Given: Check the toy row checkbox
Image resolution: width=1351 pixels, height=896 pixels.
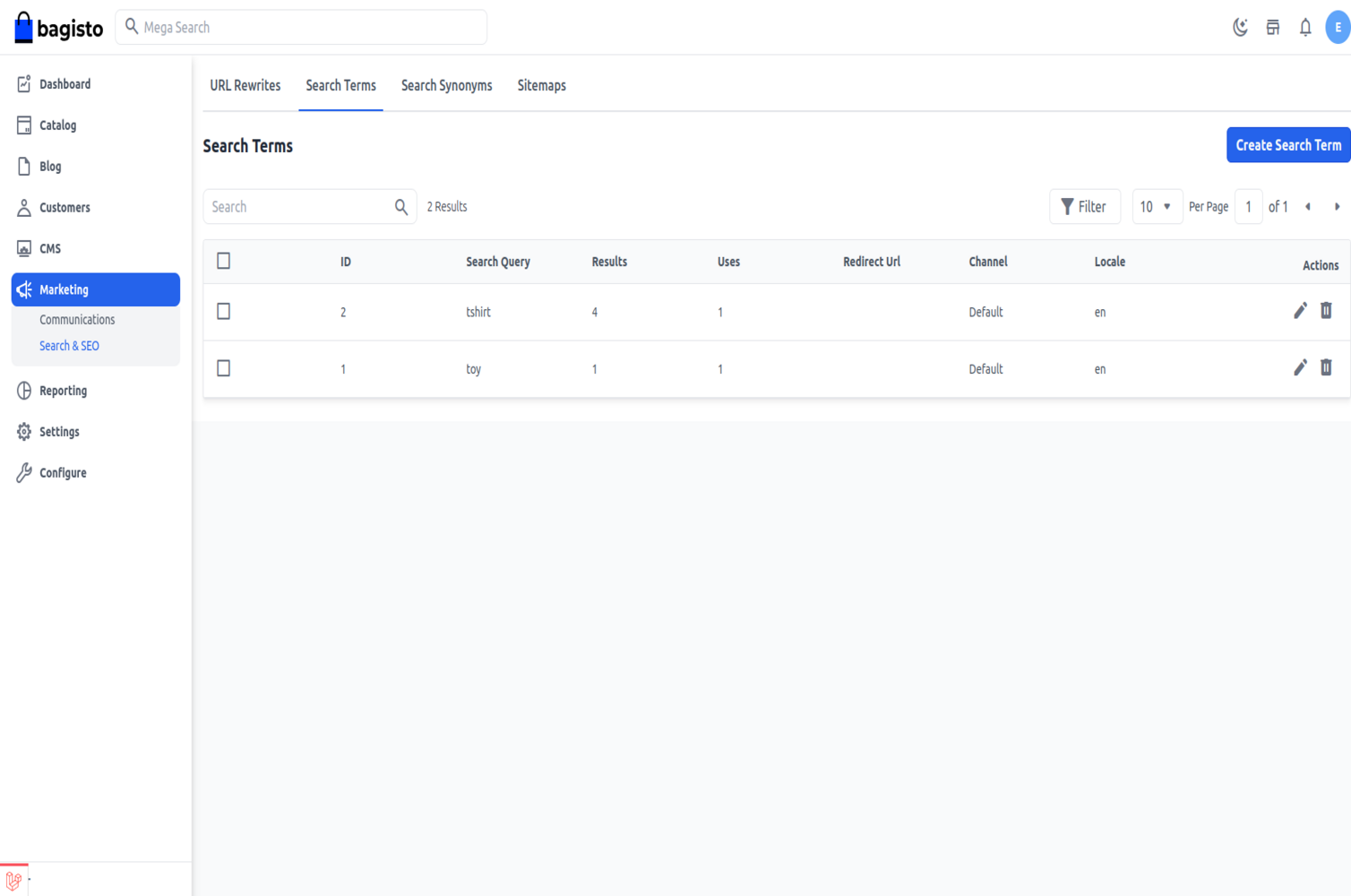Looking at the screenshot, I should (224, 368).
